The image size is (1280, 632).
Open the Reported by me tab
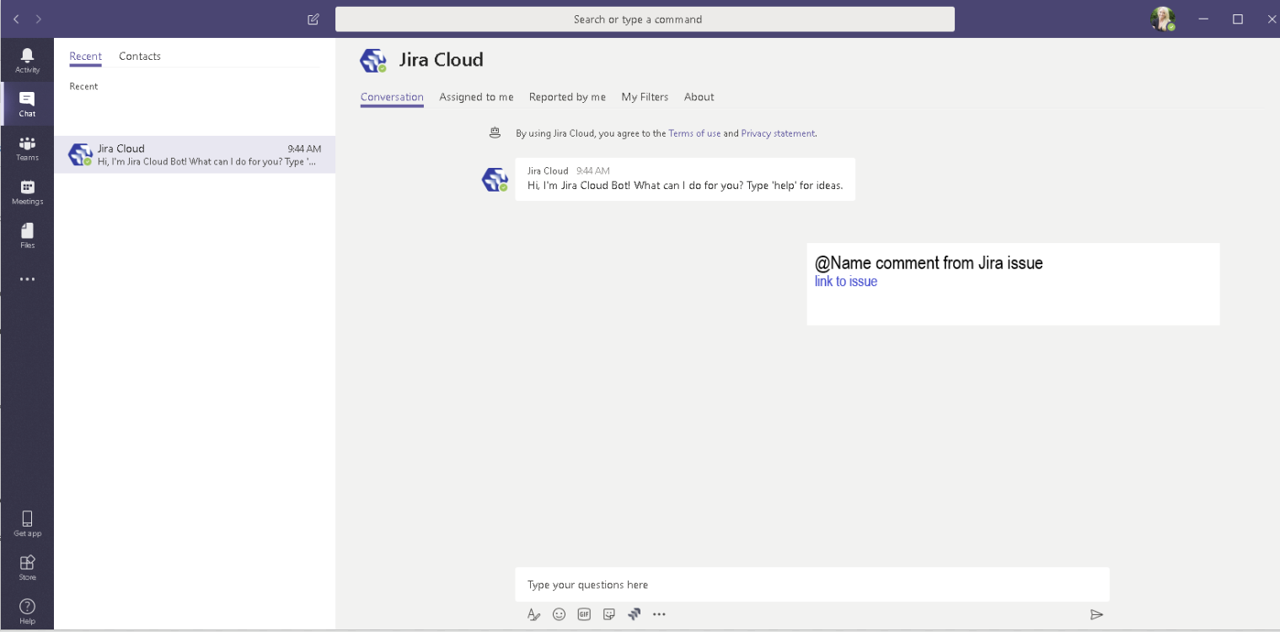point(567,97)
